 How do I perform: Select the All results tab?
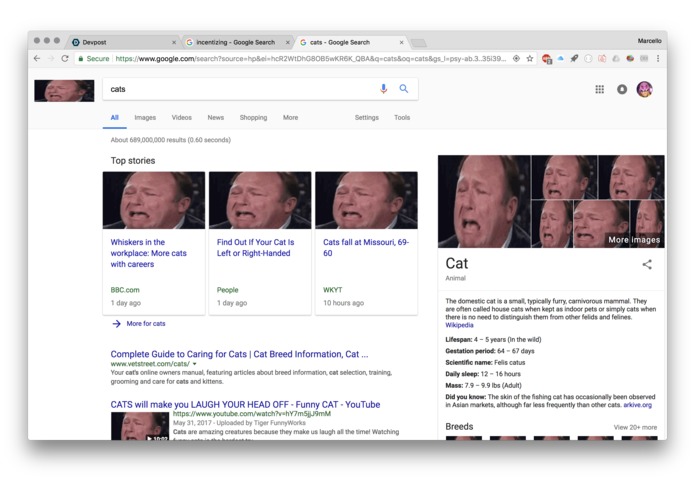[x=114, y=117]
